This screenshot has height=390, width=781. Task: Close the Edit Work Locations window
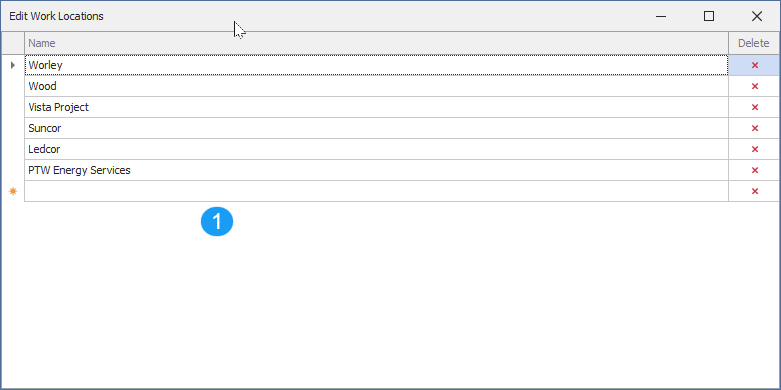coord(757,16)
